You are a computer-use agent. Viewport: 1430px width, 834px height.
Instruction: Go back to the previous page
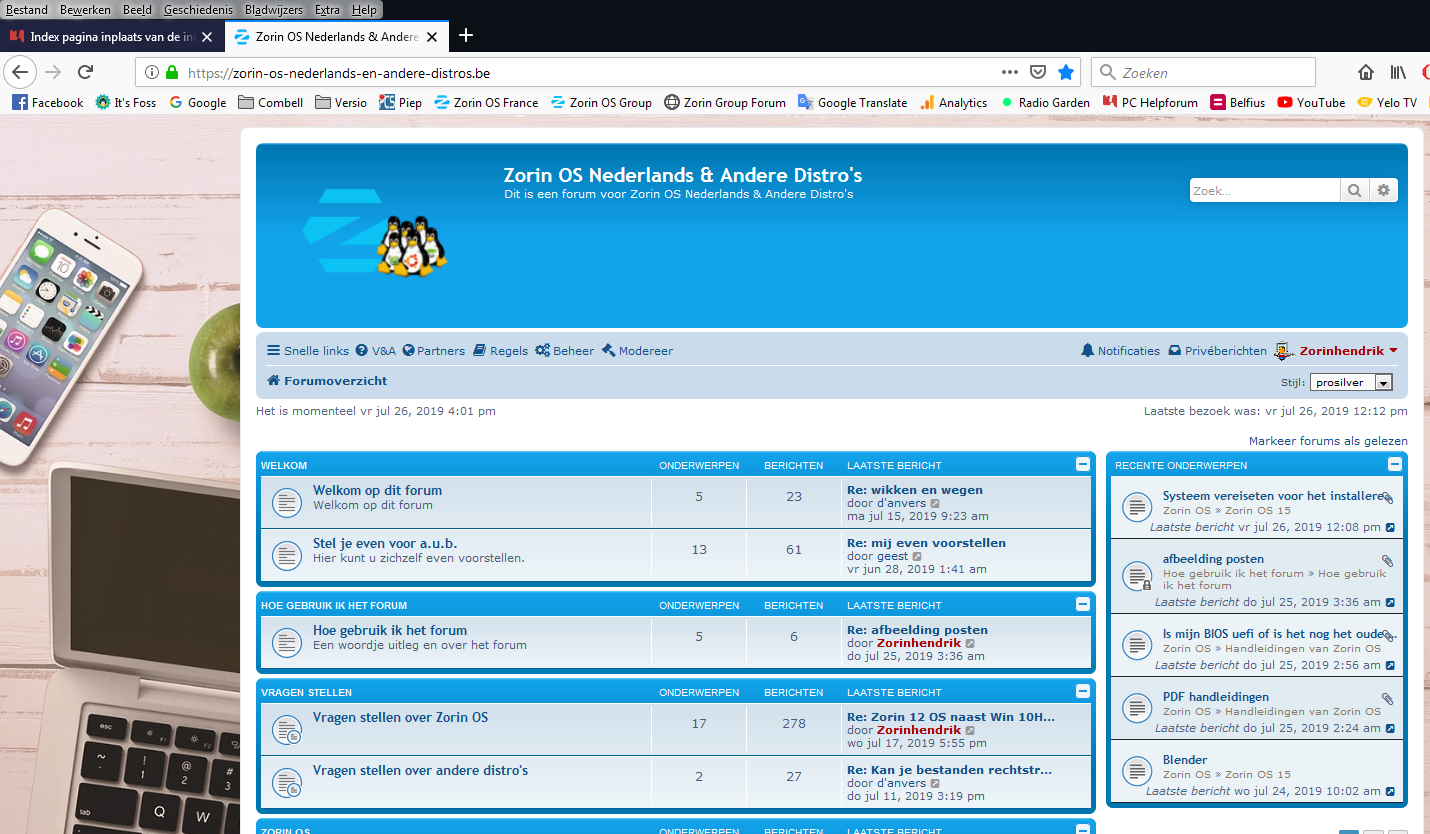21,72
